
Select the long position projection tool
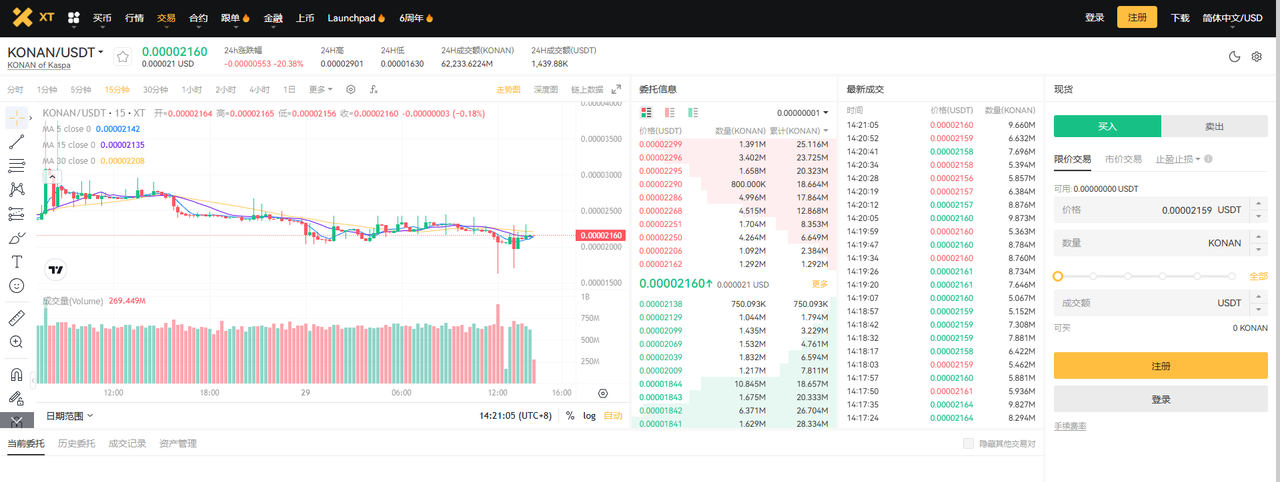(16, 213)
